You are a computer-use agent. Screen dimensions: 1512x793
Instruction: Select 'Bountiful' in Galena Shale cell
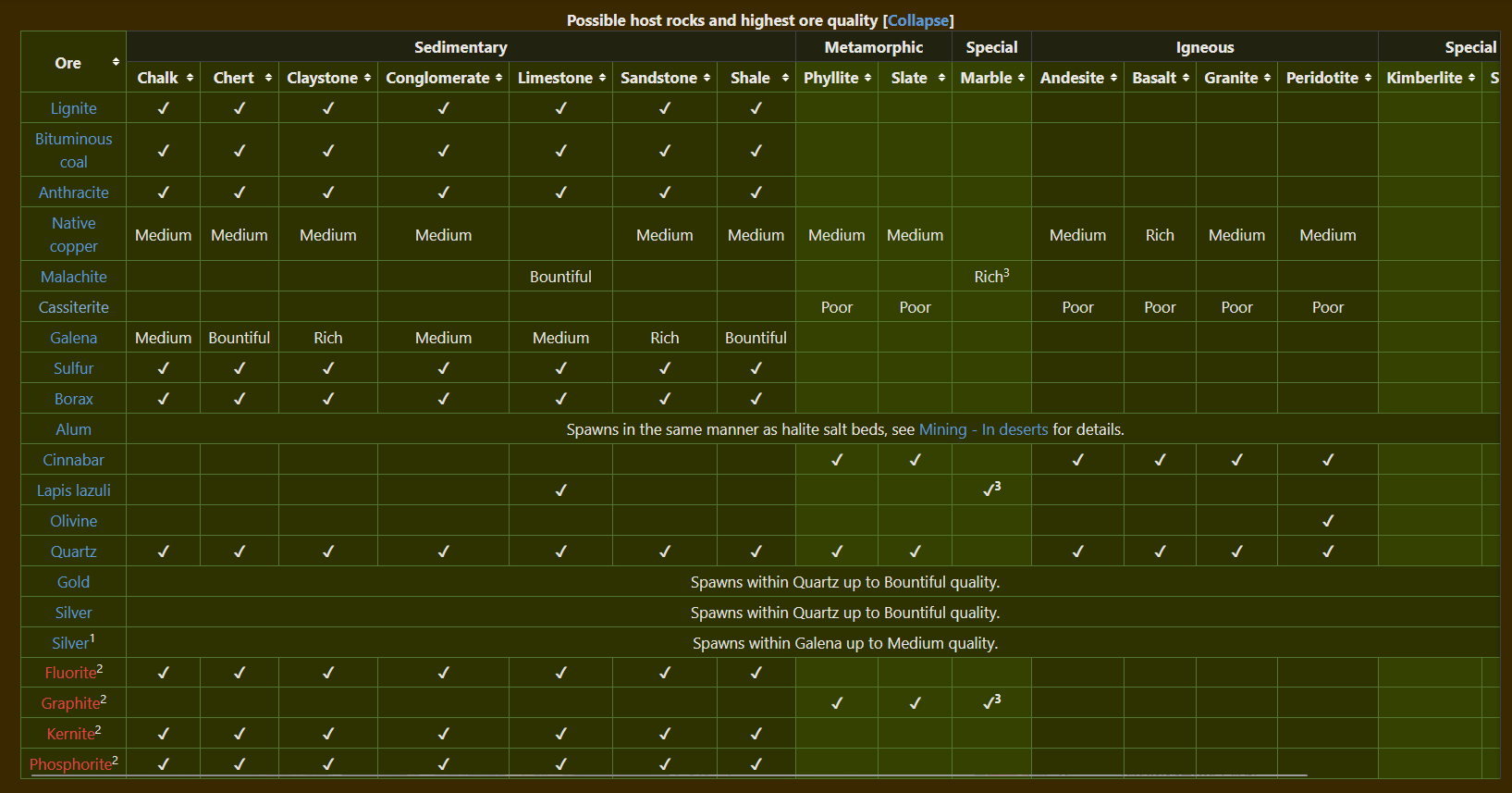[756, 338]
